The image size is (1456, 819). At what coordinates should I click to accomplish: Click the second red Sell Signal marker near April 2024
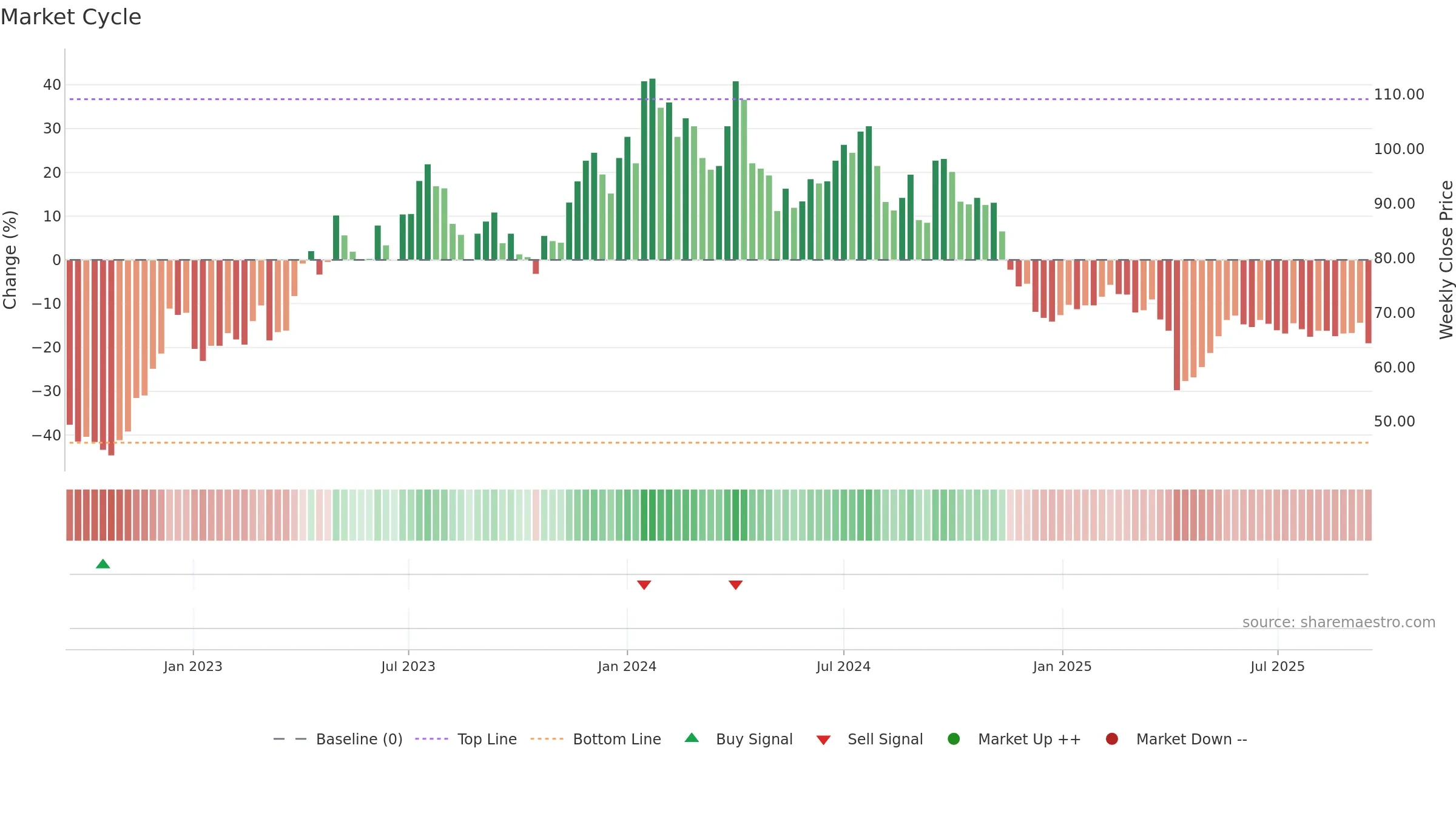[736, 585]
